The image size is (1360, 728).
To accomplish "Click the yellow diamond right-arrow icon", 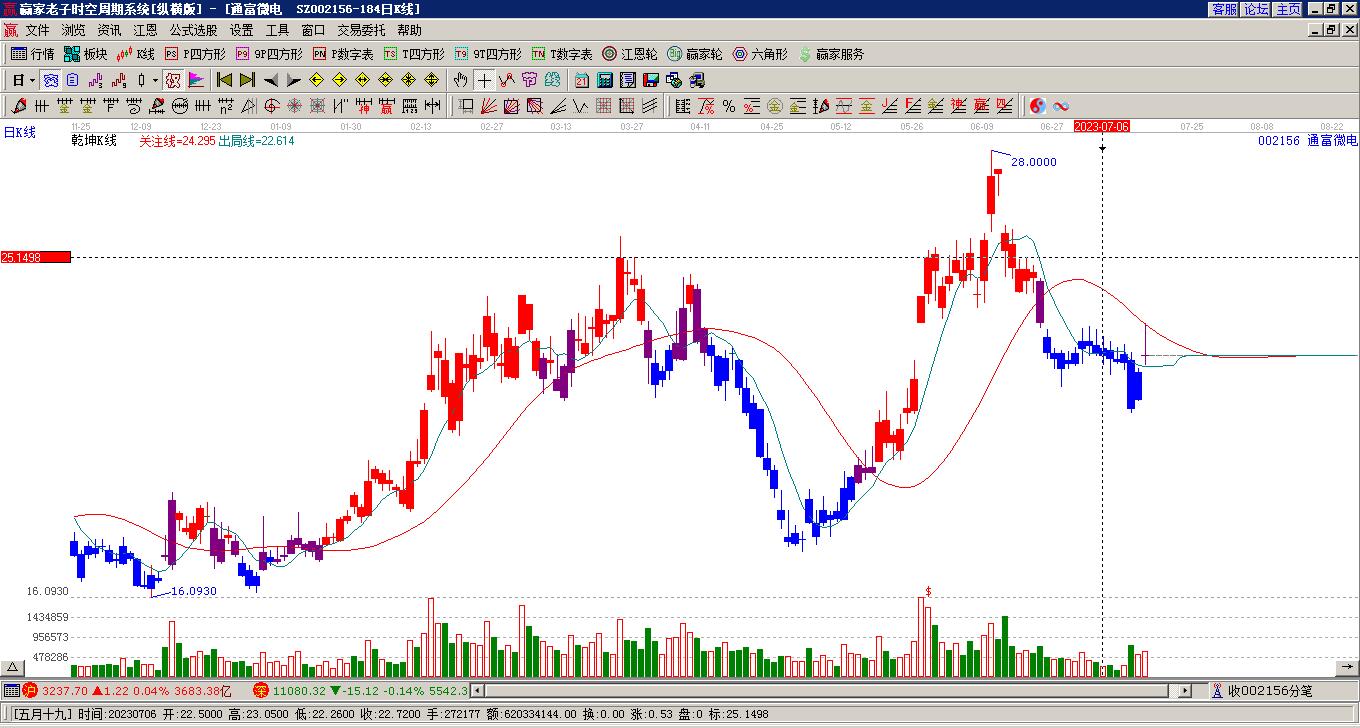I will (340, 80).
